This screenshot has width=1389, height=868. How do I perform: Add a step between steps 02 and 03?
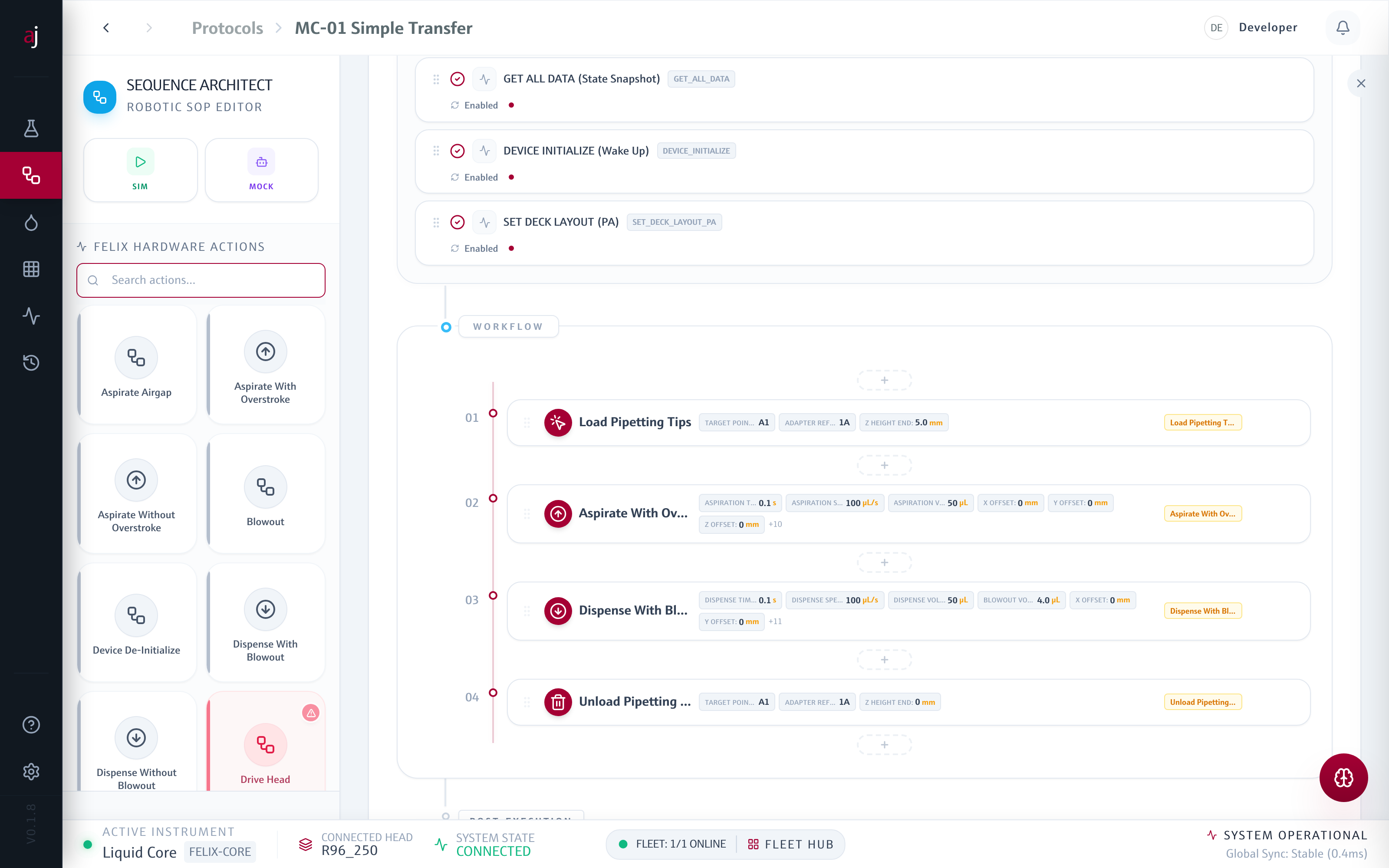click(x=885, y=562)
